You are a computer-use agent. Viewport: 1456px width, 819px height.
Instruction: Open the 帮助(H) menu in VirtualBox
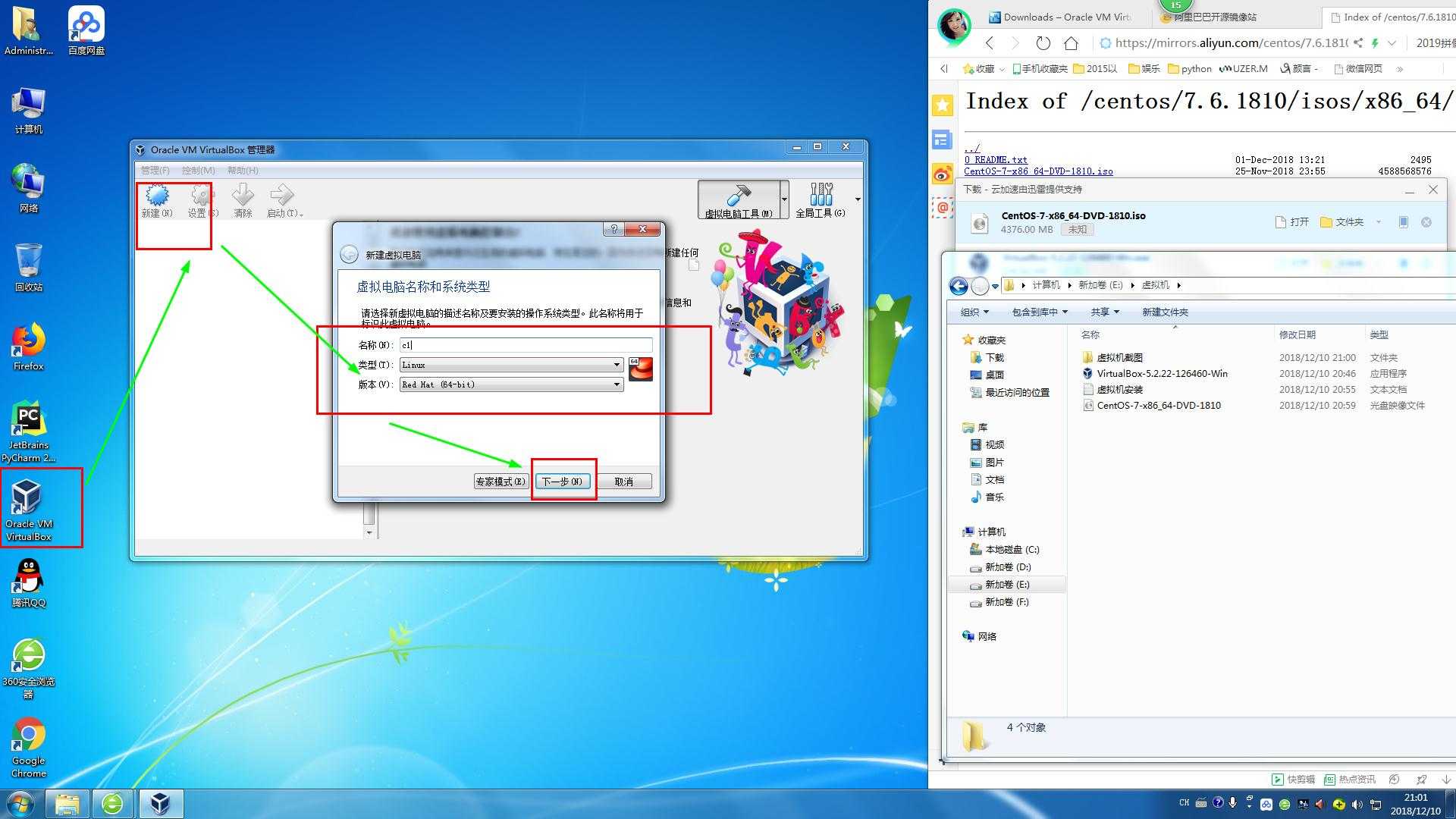(243, 170)
